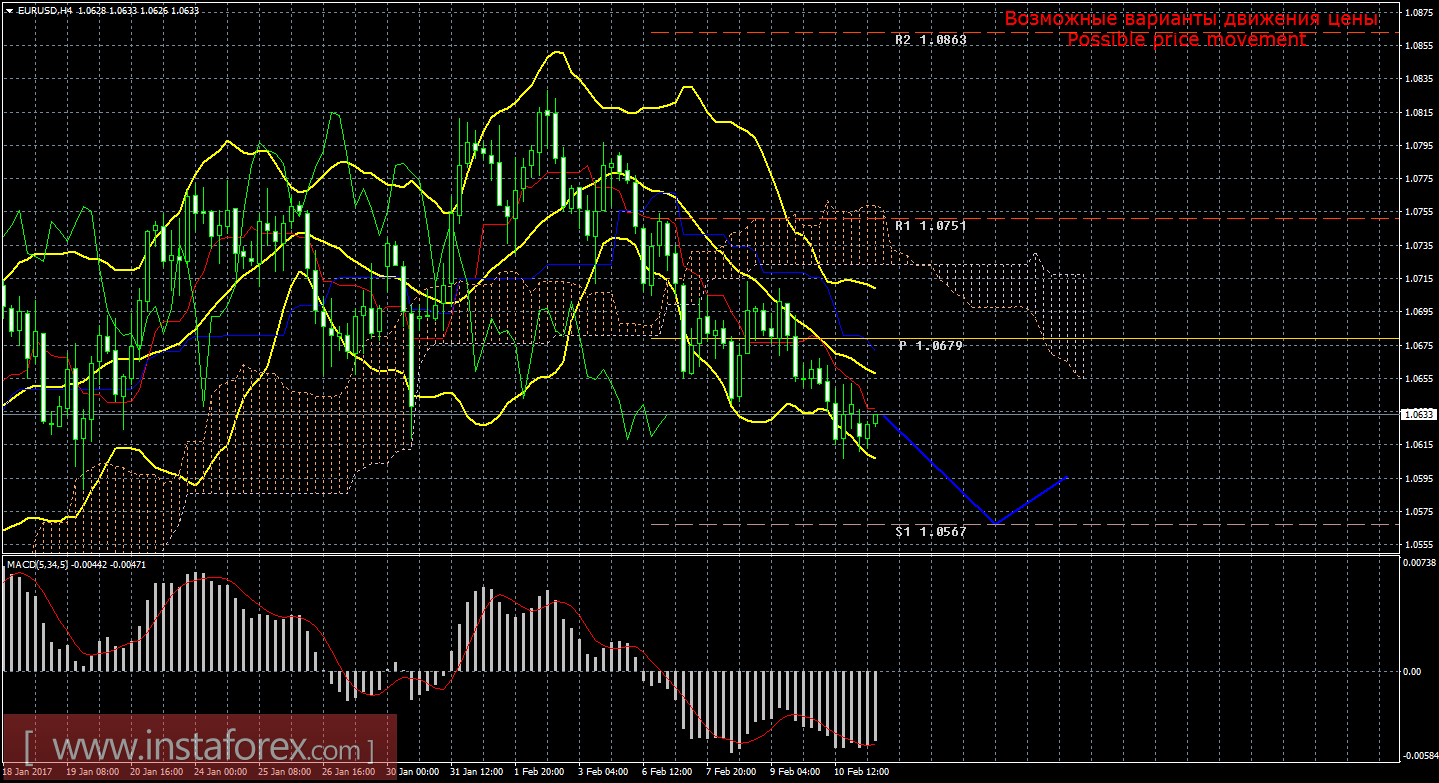Select the R1 1.0751 resistance label
Image resolution: width=1439 pixels, height=783 pixels.
pyautogui.click(x=930, y=226)
